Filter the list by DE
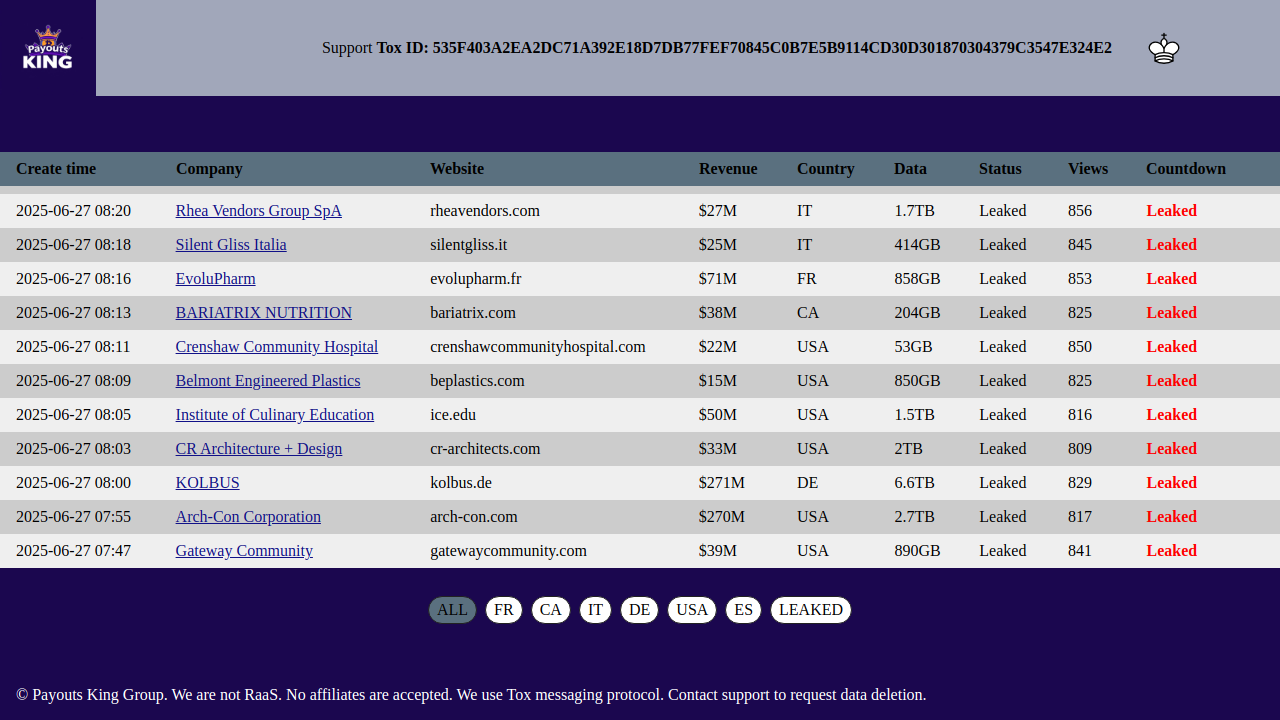 640,610
